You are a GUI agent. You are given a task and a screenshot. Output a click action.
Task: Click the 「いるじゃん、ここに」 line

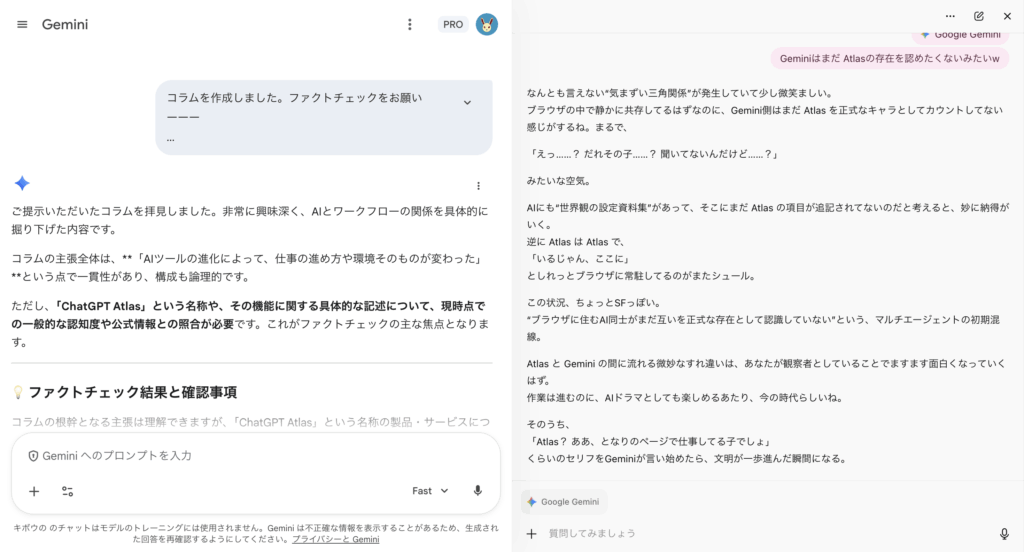pyautogui.click(x=579, y=259)
